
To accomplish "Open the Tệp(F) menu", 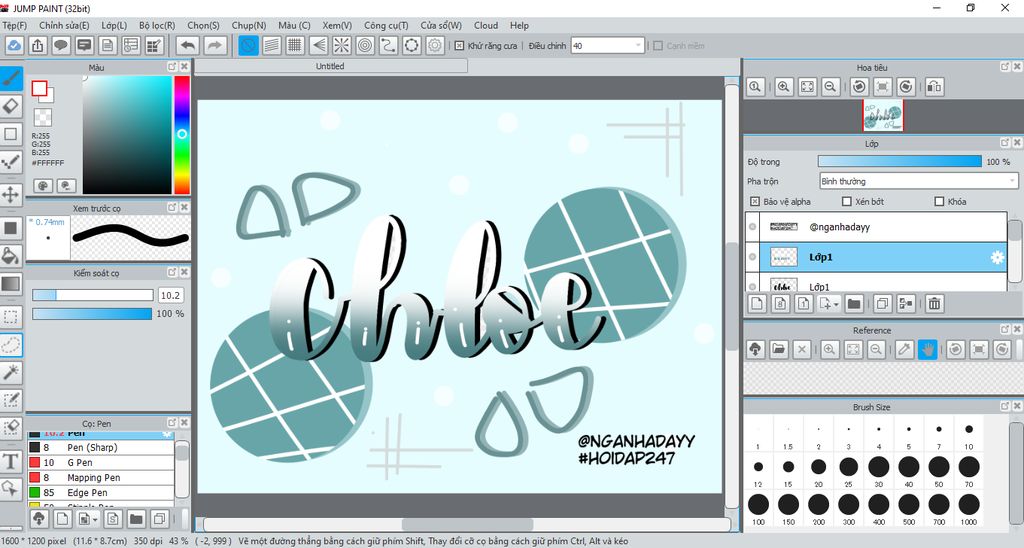I will pos(14,25).
